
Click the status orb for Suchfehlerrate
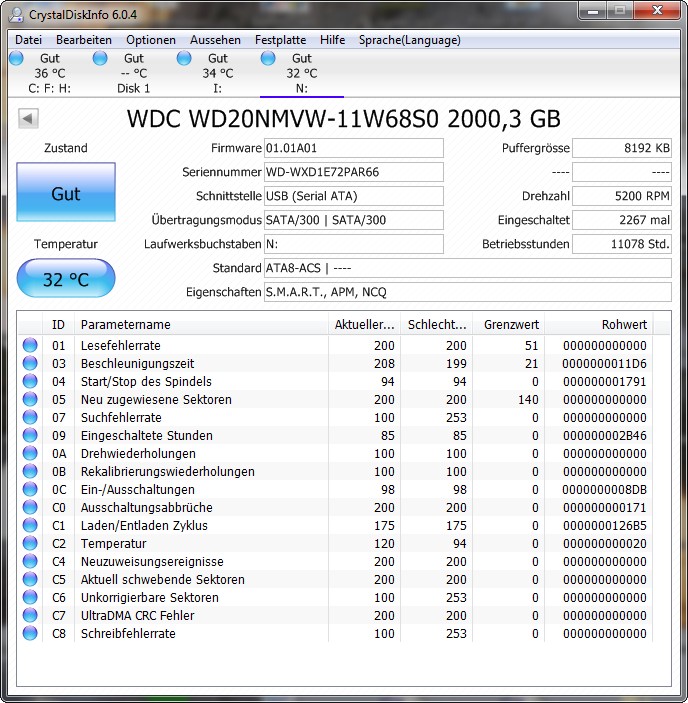(30, 417)
